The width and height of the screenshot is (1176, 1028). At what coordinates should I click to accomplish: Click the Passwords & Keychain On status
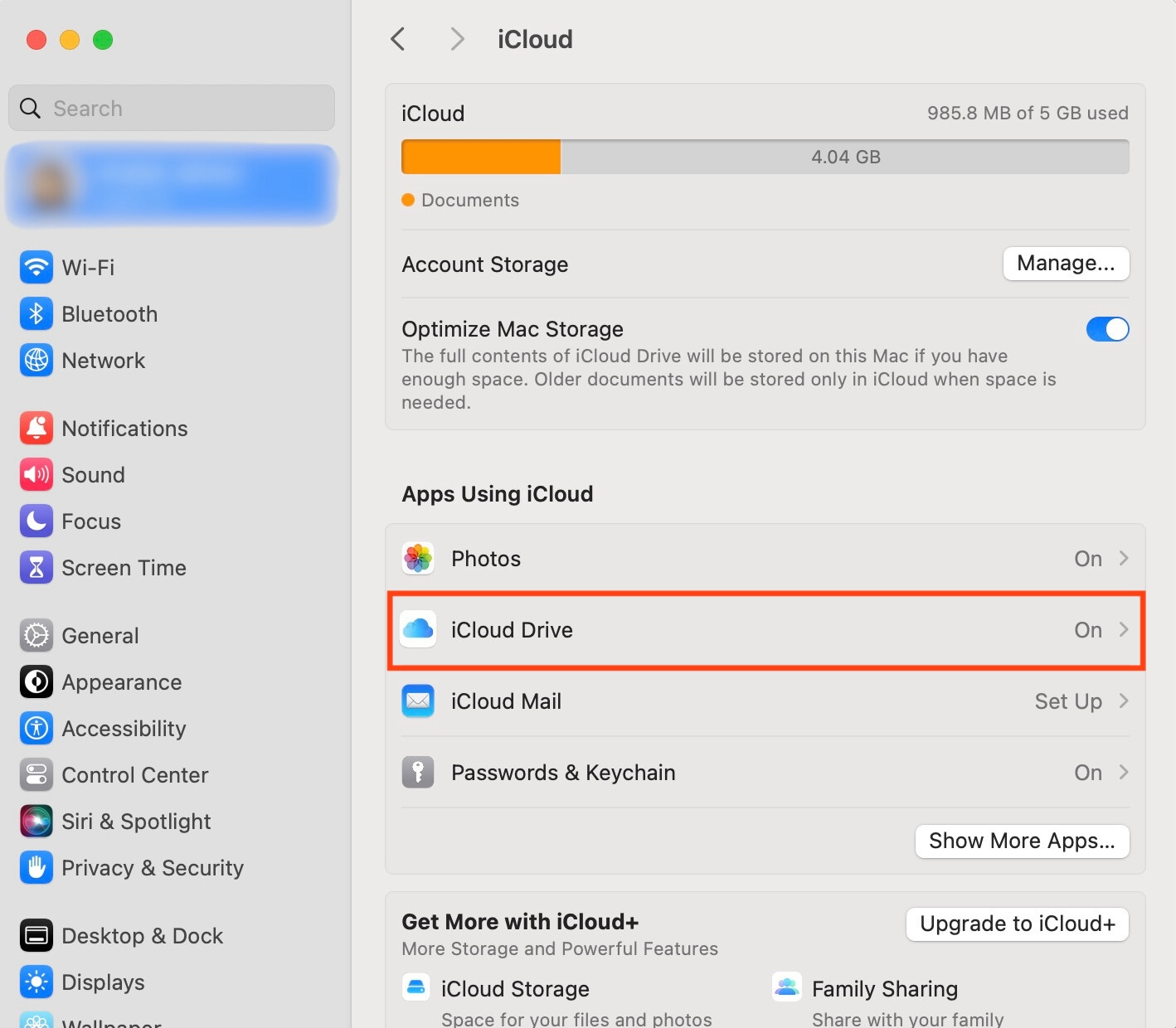[x=1088, y=773]
